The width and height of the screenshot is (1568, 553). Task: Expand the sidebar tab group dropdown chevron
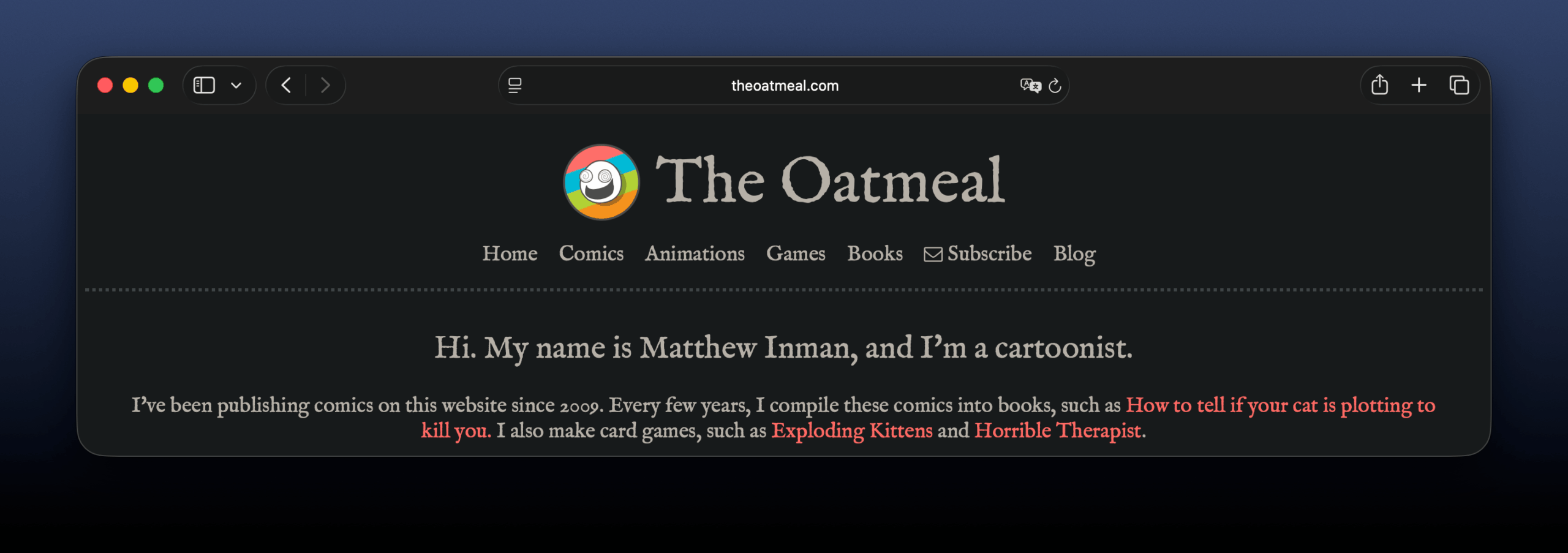pyautogui.click(x=236, y=85)
